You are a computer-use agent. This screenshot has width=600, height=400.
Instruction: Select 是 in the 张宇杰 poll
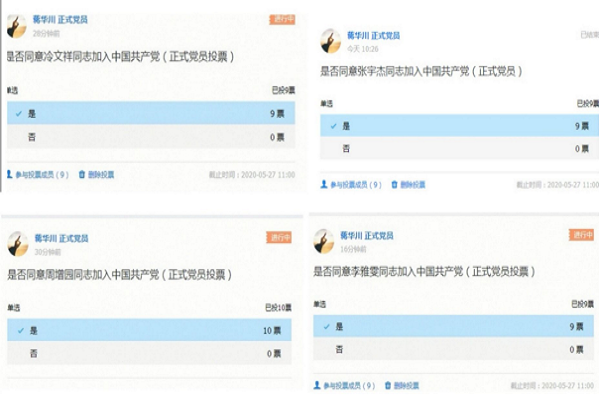[x=460, y=126]
